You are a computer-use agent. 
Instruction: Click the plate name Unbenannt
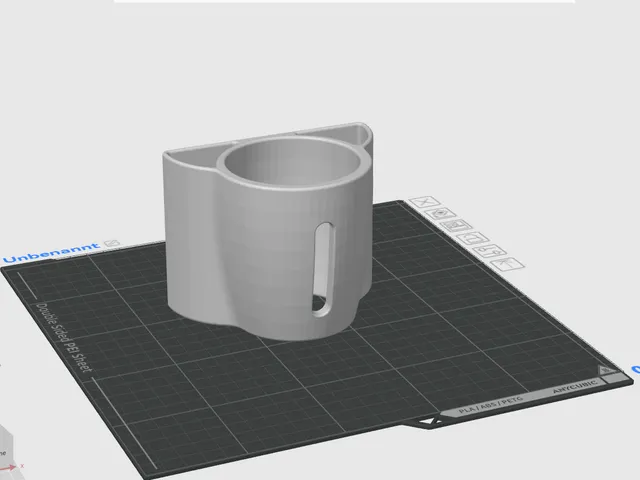(51, 253)
